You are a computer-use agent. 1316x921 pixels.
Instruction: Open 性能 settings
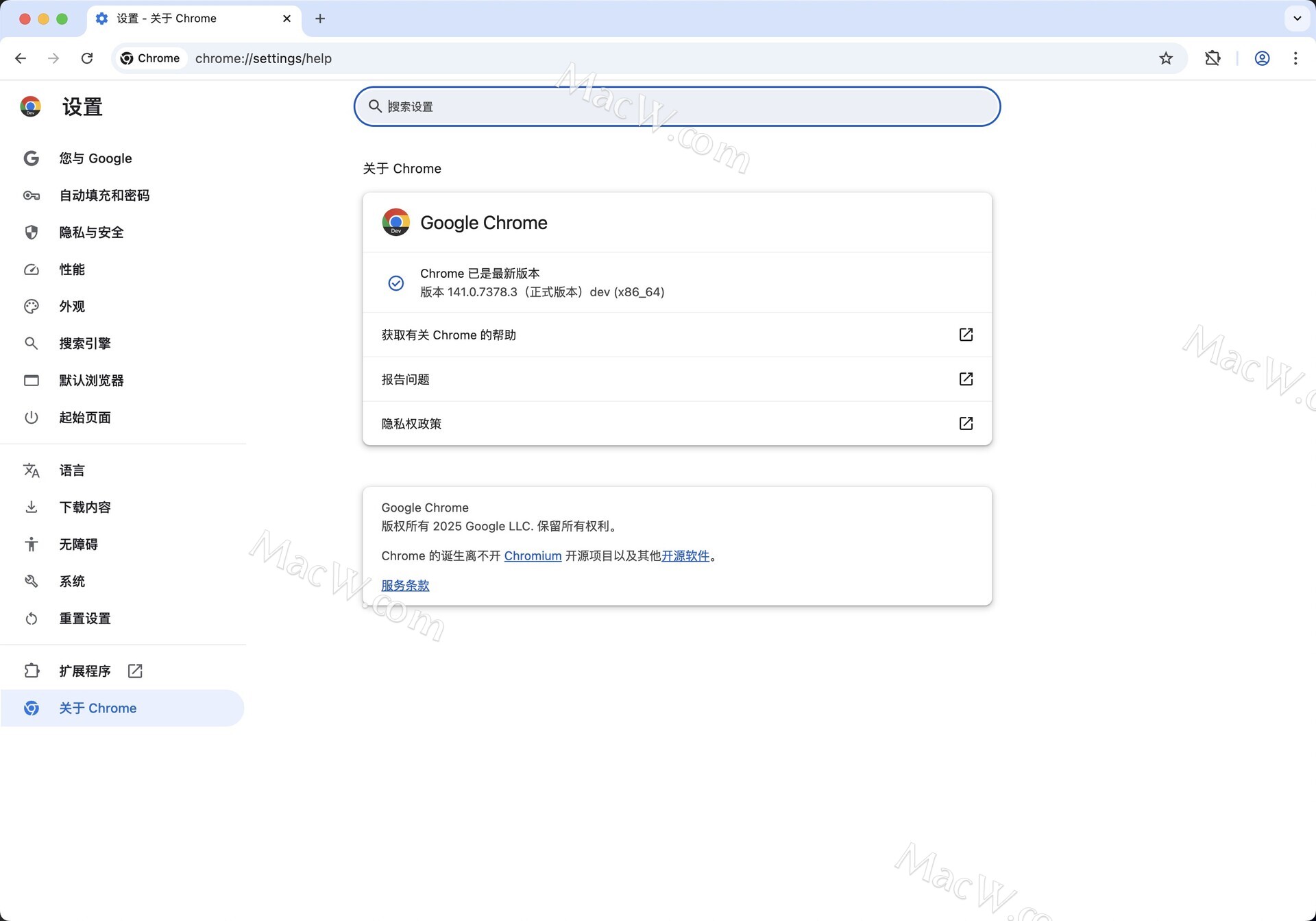[x=122, y=270]
